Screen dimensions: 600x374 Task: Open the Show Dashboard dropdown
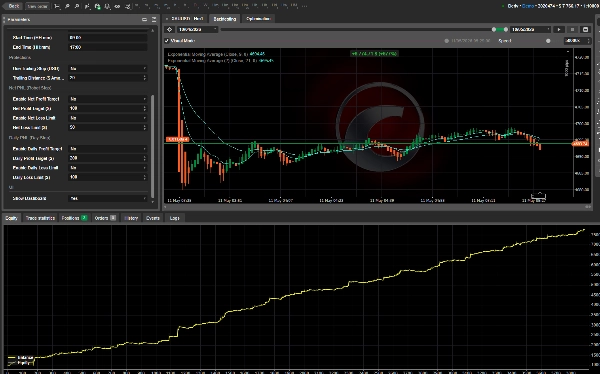108,198
